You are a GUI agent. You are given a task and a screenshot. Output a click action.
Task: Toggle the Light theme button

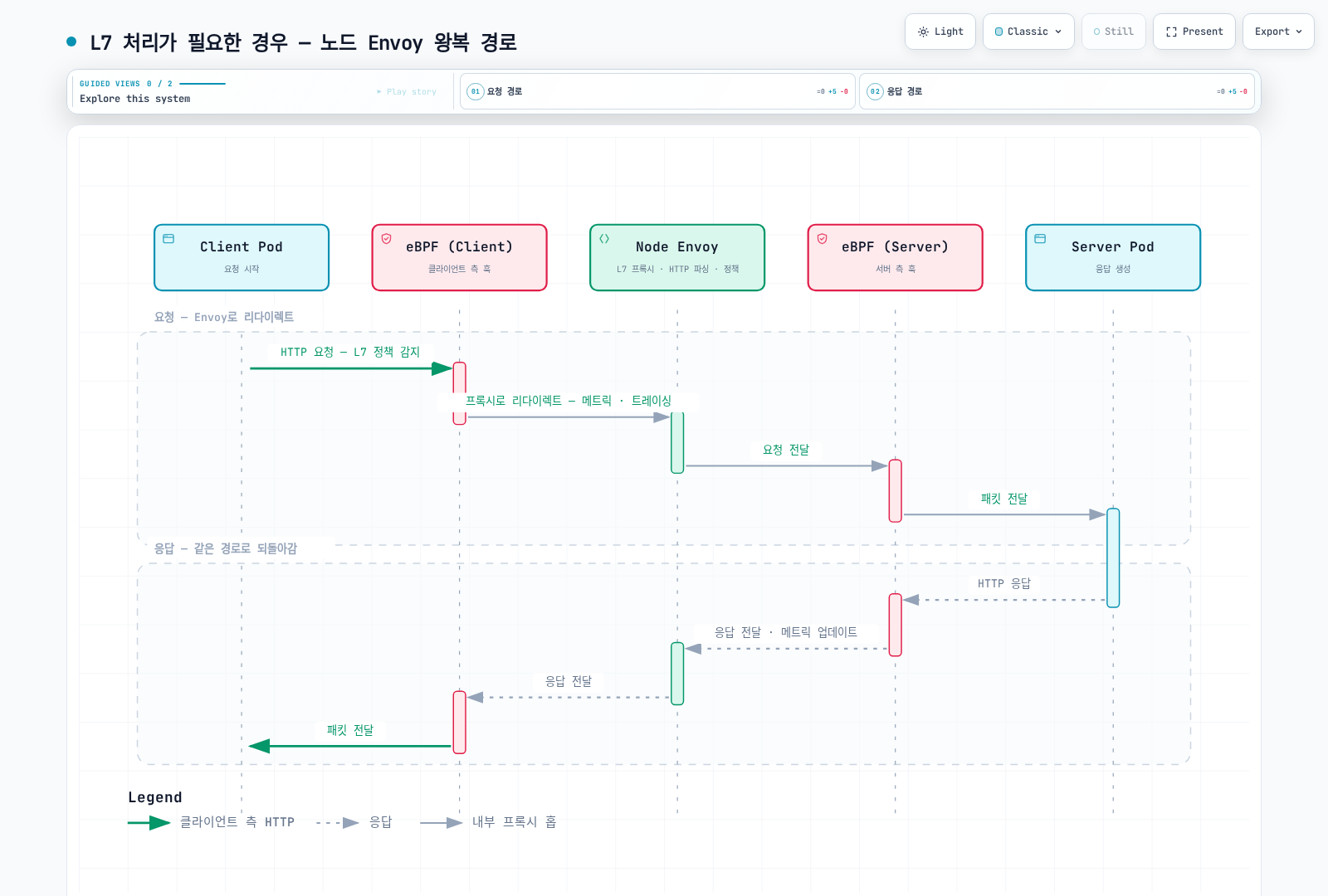940,32
